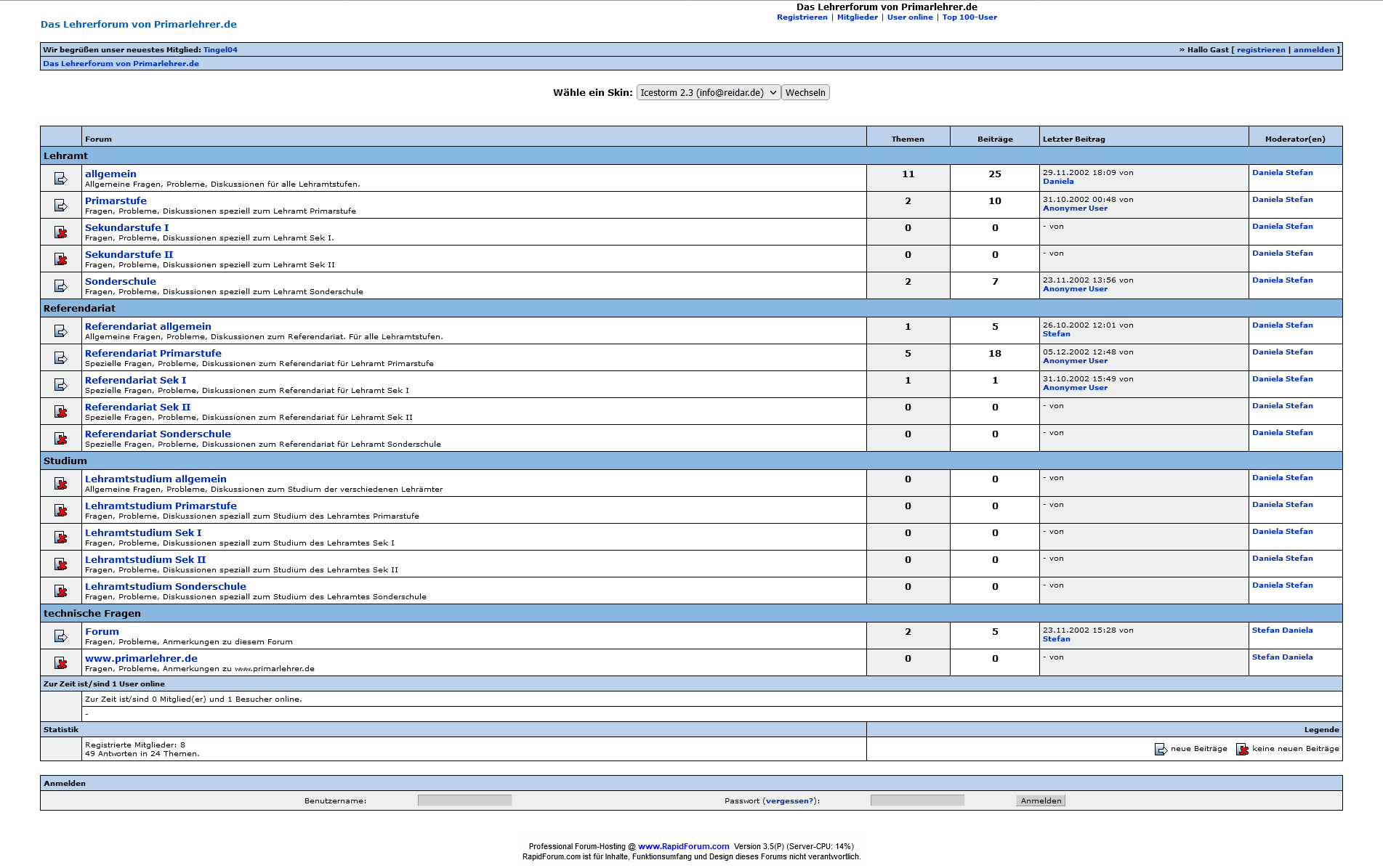Click the icon beside Referendariat Sonderschule
Image resolution: width=1383 pixels, height=868 pixels.
[x=61, y=439]
